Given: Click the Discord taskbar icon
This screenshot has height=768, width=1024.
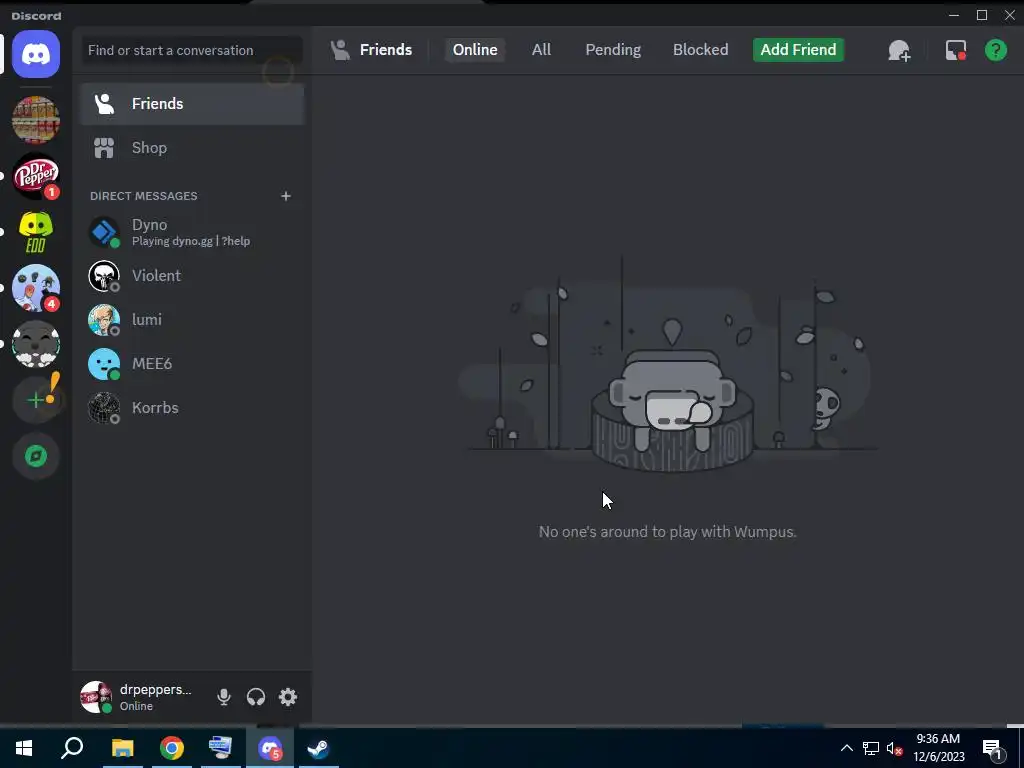Looking at the screenshot, I should (x=270, y=748).
